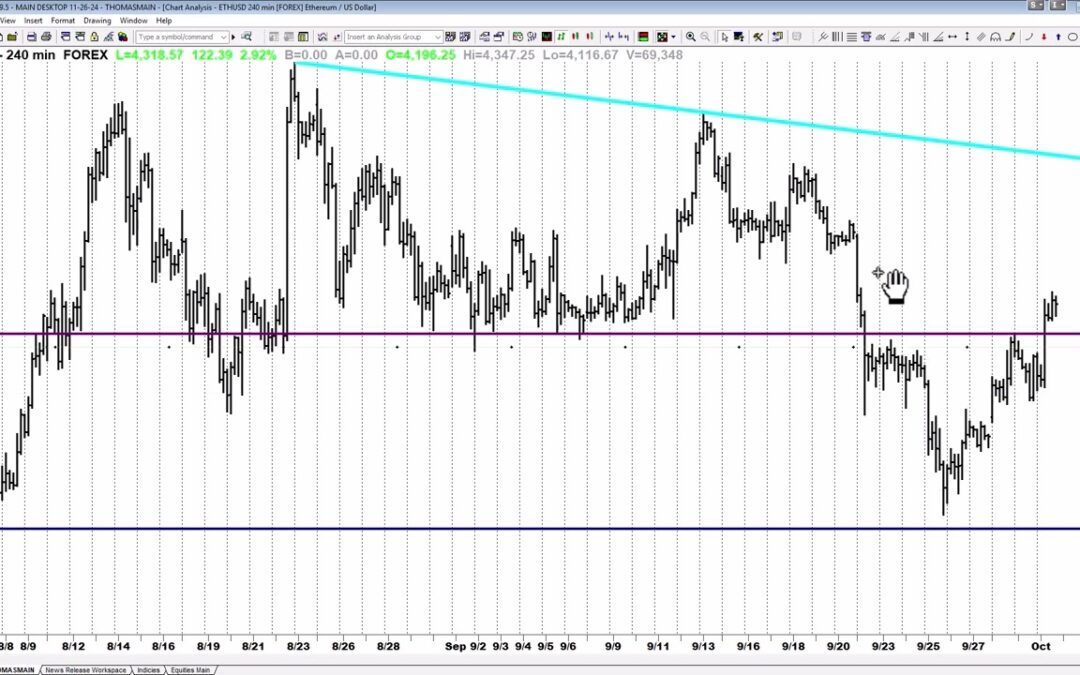The width and height of the screenshot is (1080, 675).
Task: Switch chart to green bar style
Action: click(560, 37)
